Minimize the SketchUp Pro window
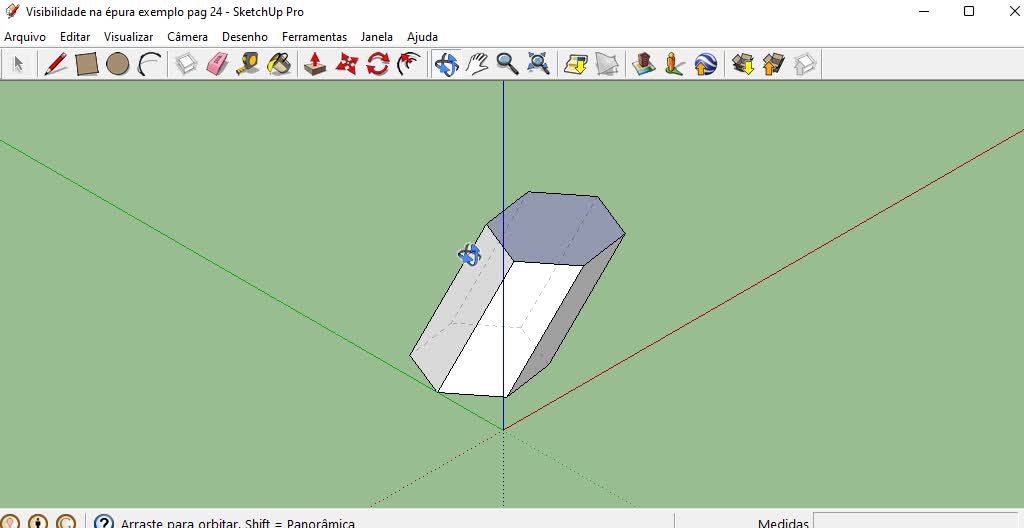This screenshot has height=528, width=1024. (923, 11)
